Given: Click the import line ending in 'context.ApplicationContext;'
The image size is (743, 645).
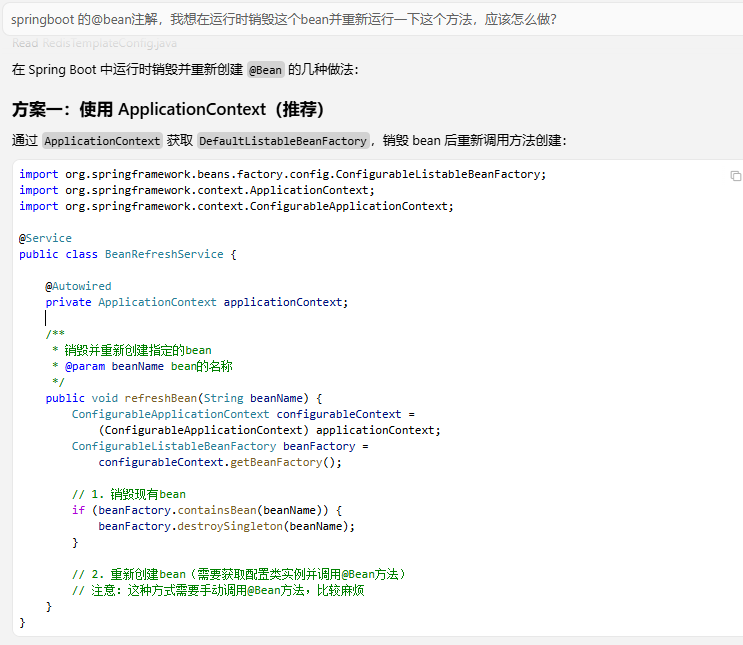Looking at the screenshot, I should click(197, 191).
